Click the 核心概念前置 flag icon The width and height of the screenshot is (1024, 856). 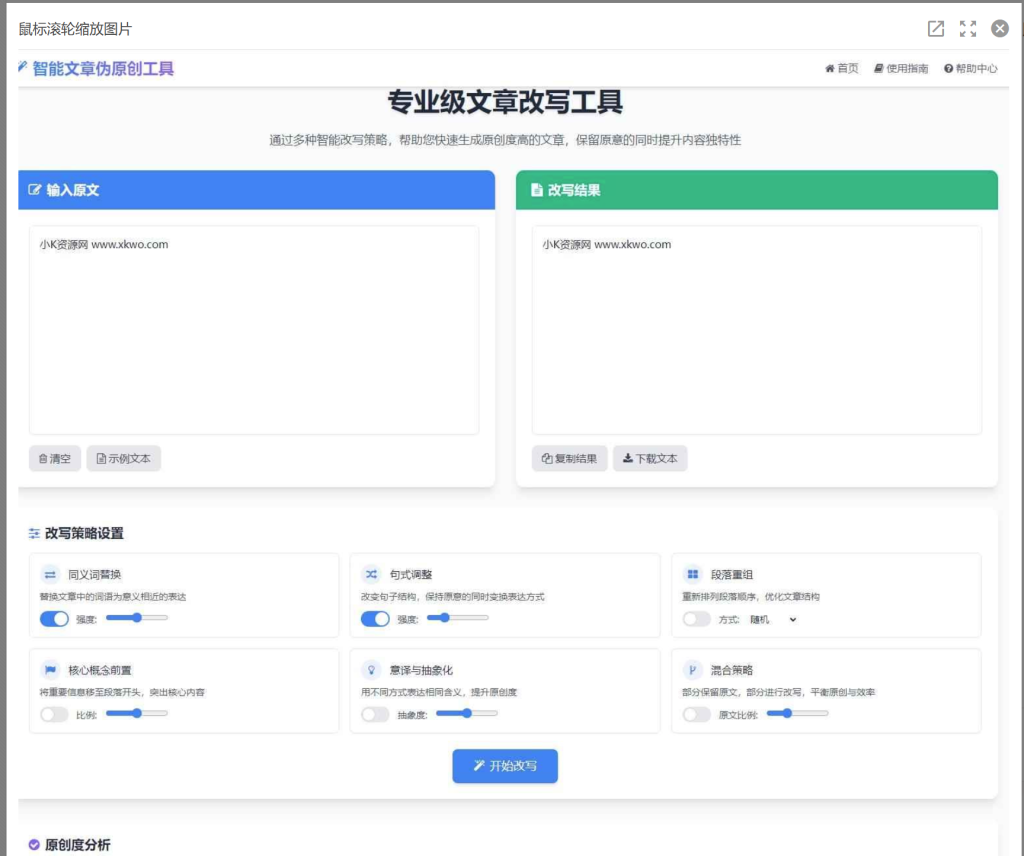coord(50,670)
